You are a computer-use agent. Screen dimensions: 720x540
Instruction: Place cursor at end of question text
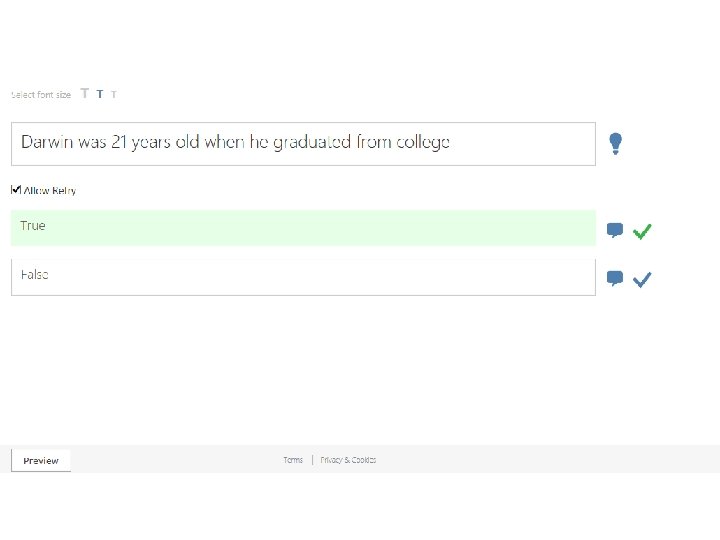click(452, 143)
